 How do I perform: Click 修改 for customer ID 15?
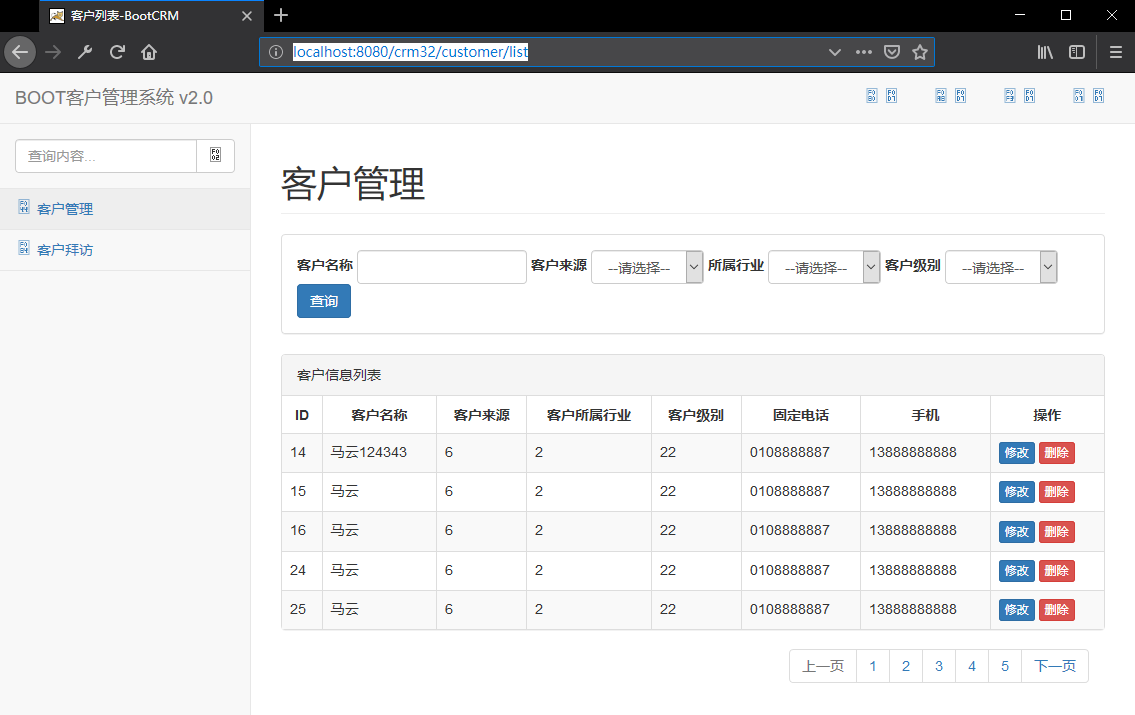click(x=1016, y=492)
